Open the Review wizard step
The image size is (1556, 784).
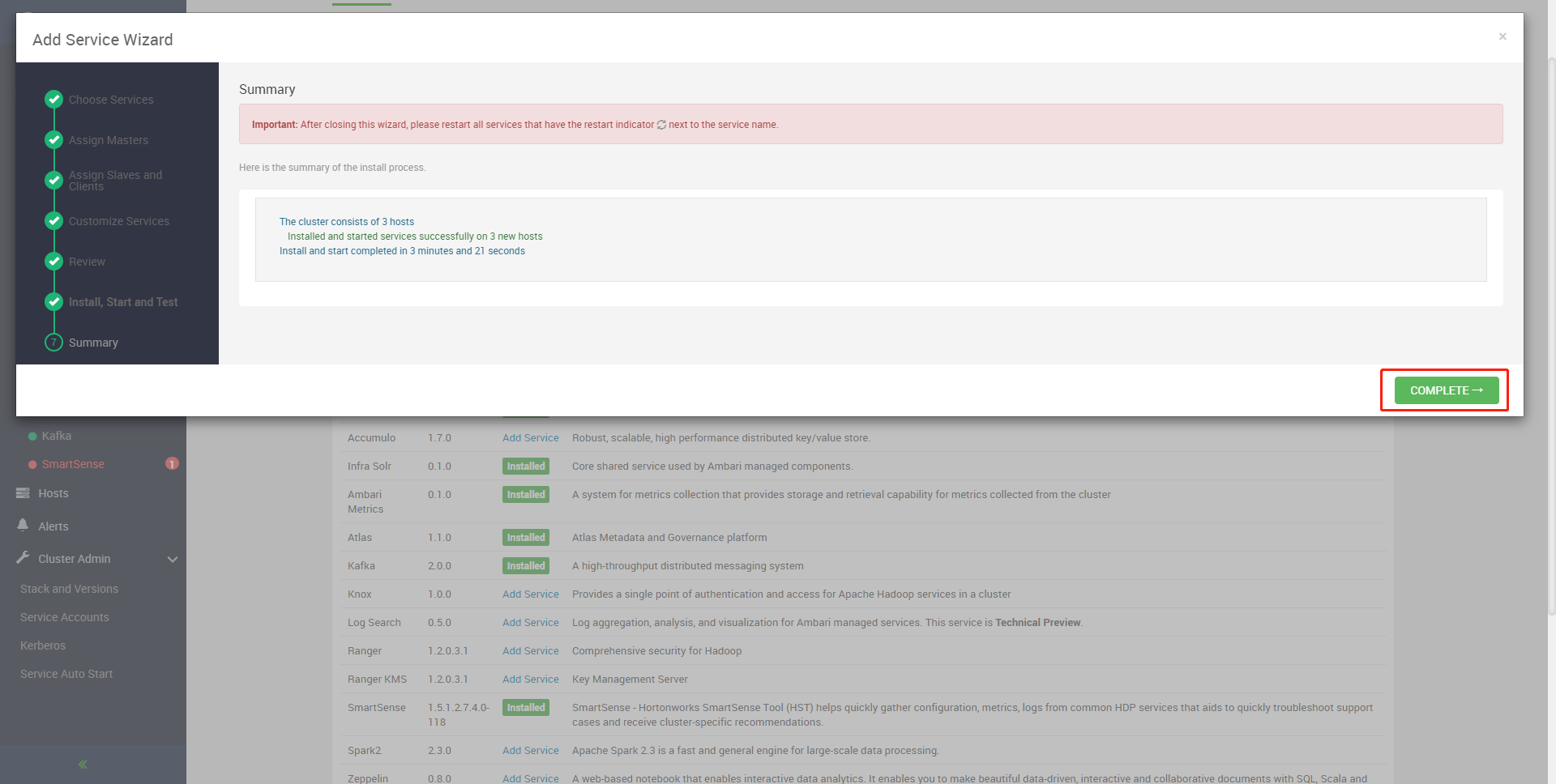tap(87, 262)
